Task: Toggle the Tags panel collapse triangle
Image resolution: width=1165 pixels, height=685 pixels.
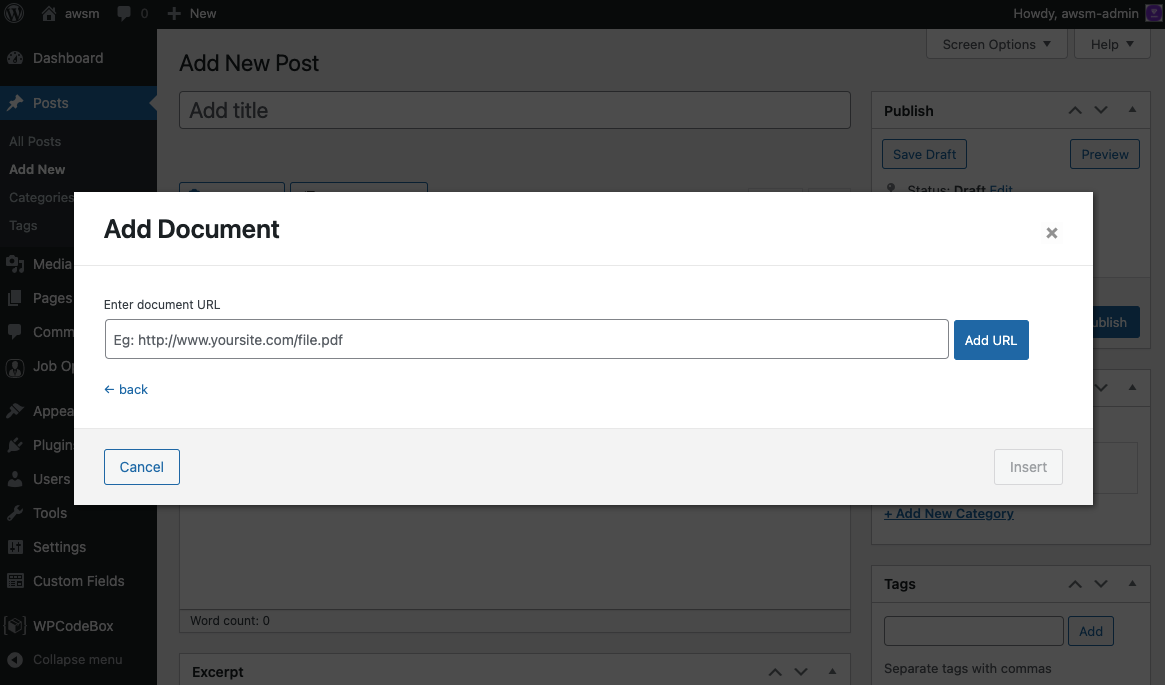Action: [1132, 584]
